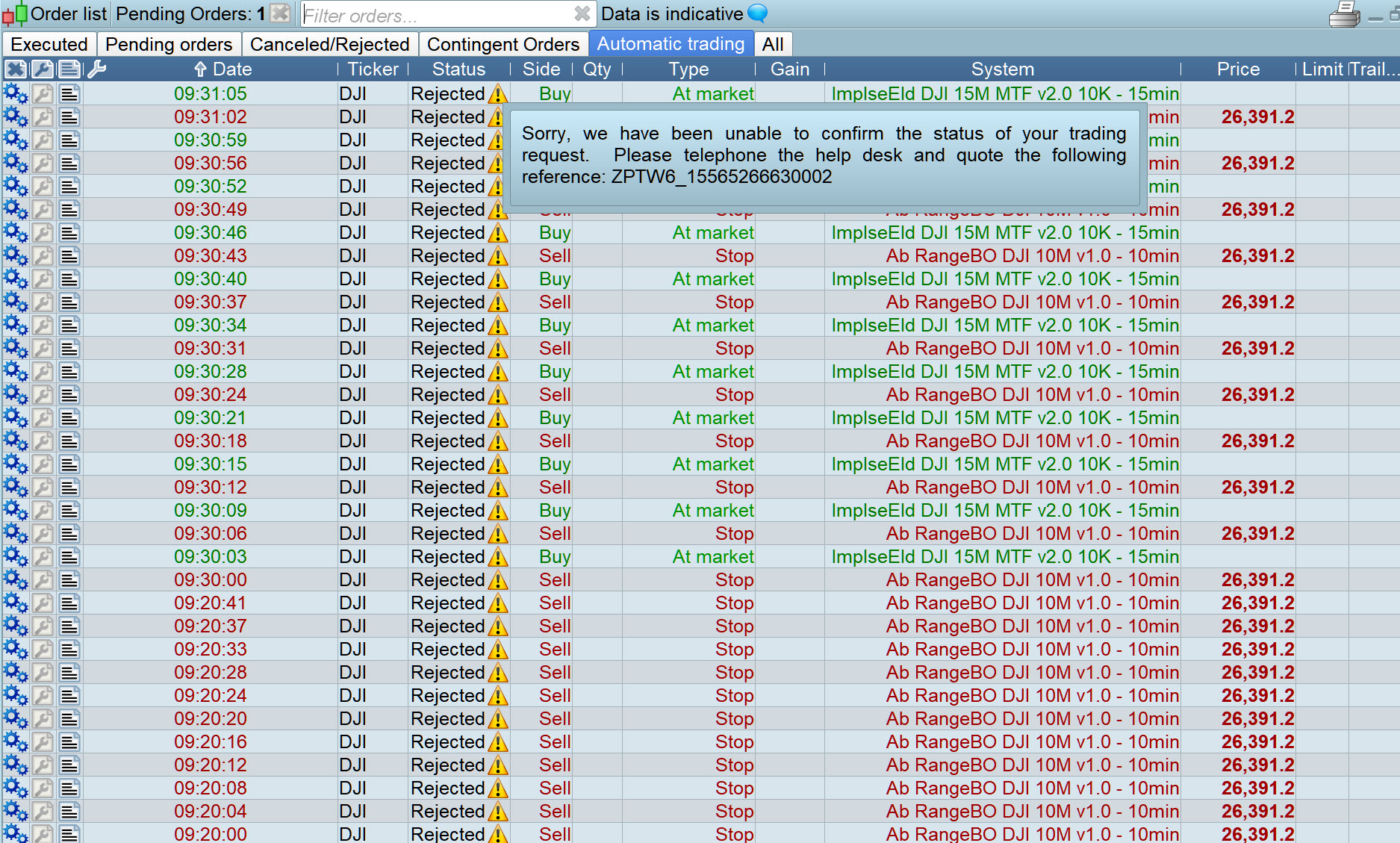The image size is (1400, 843).
Task: Click the gears icon for the 09:20:20 order
Action: tap(16, 719)
